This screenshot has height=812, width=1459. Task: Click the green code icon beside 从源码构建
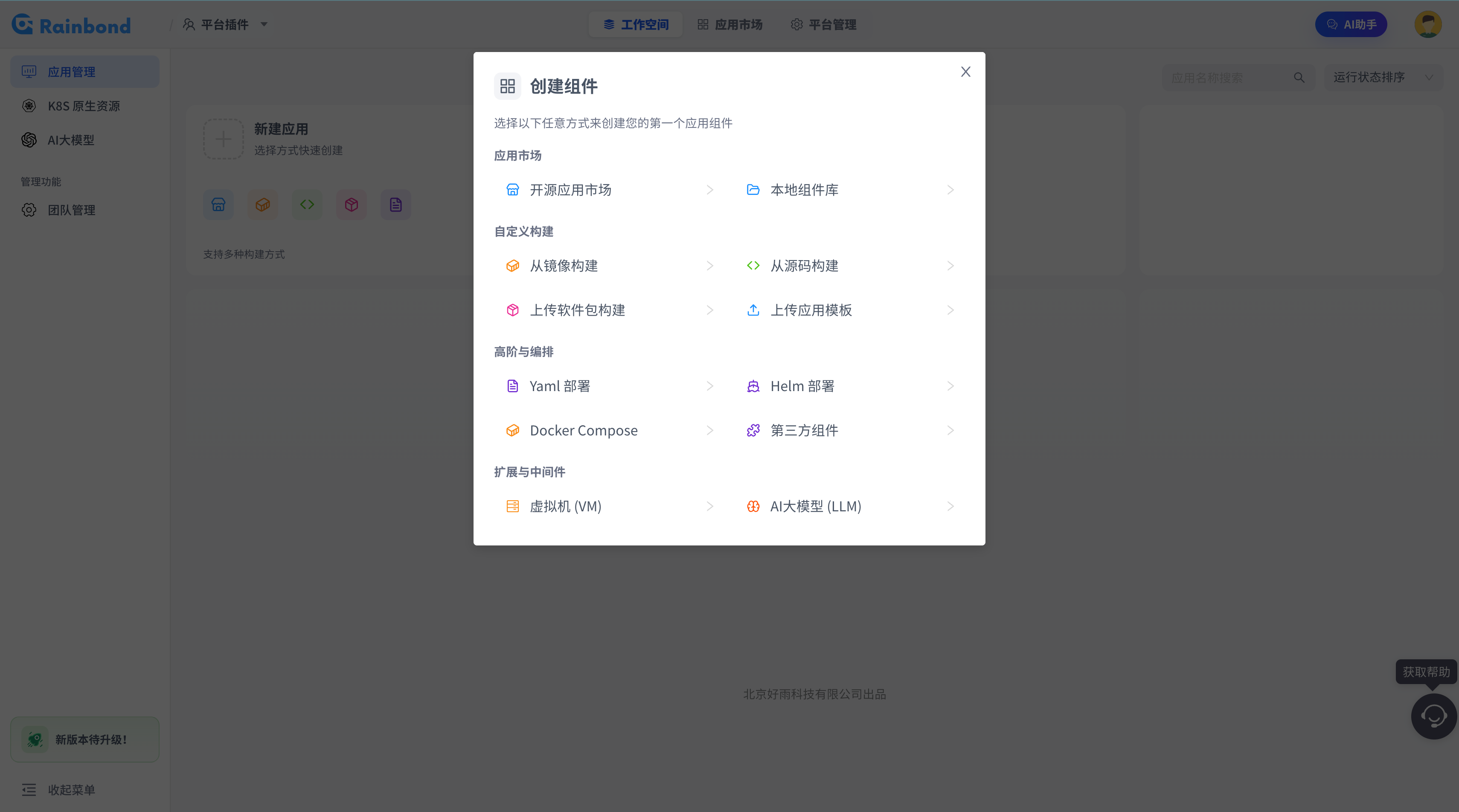click(x=753, y=266)
